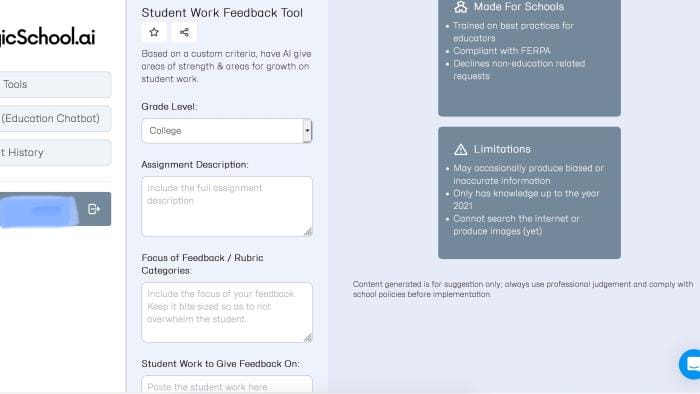Open the Grade Level College dropdown
Viewport: 700px width, 394px height.
click(x=227, y=131)
